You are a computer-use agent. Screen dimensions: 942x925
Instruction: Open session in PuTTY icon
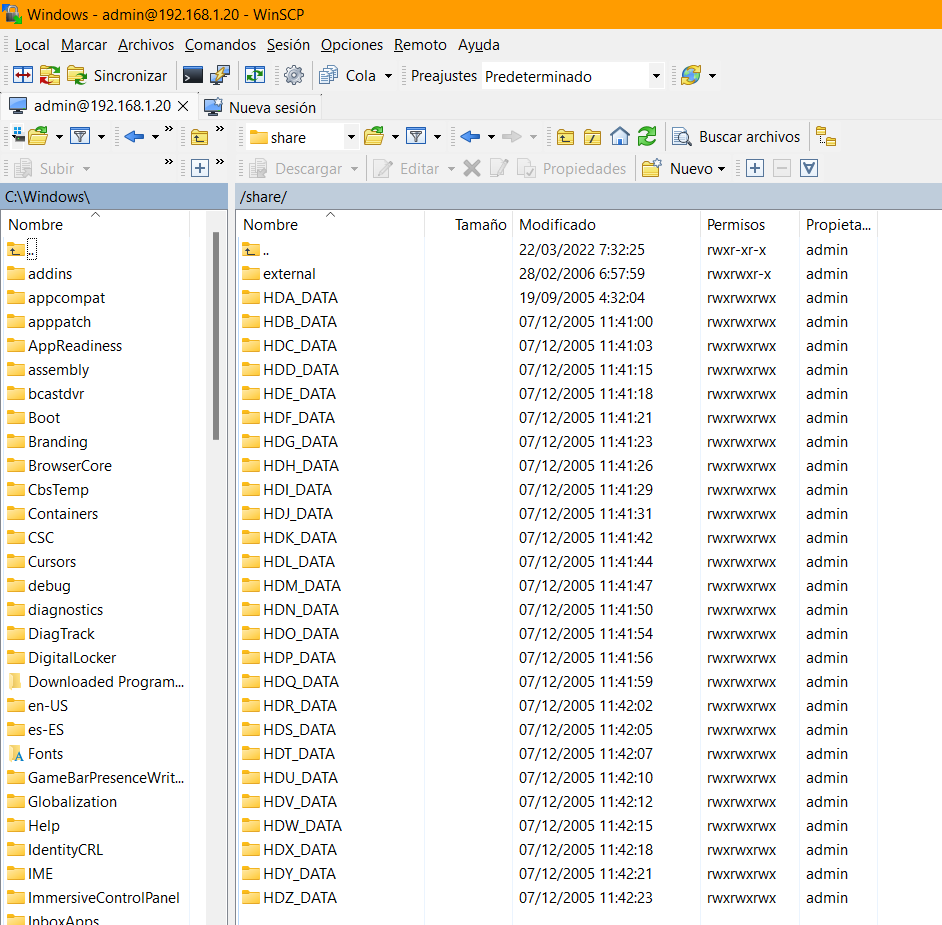[x=220, y=76]
